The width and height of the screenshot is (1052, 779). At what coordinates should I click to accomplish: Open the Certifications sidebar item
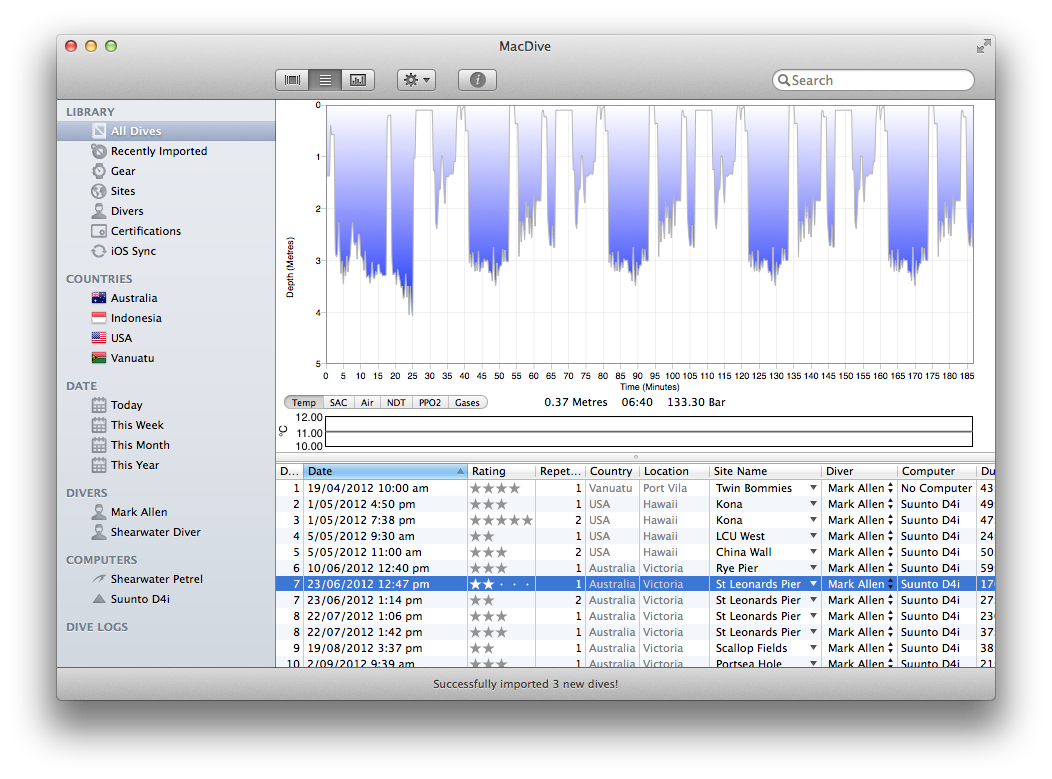[x=145, y=231]
